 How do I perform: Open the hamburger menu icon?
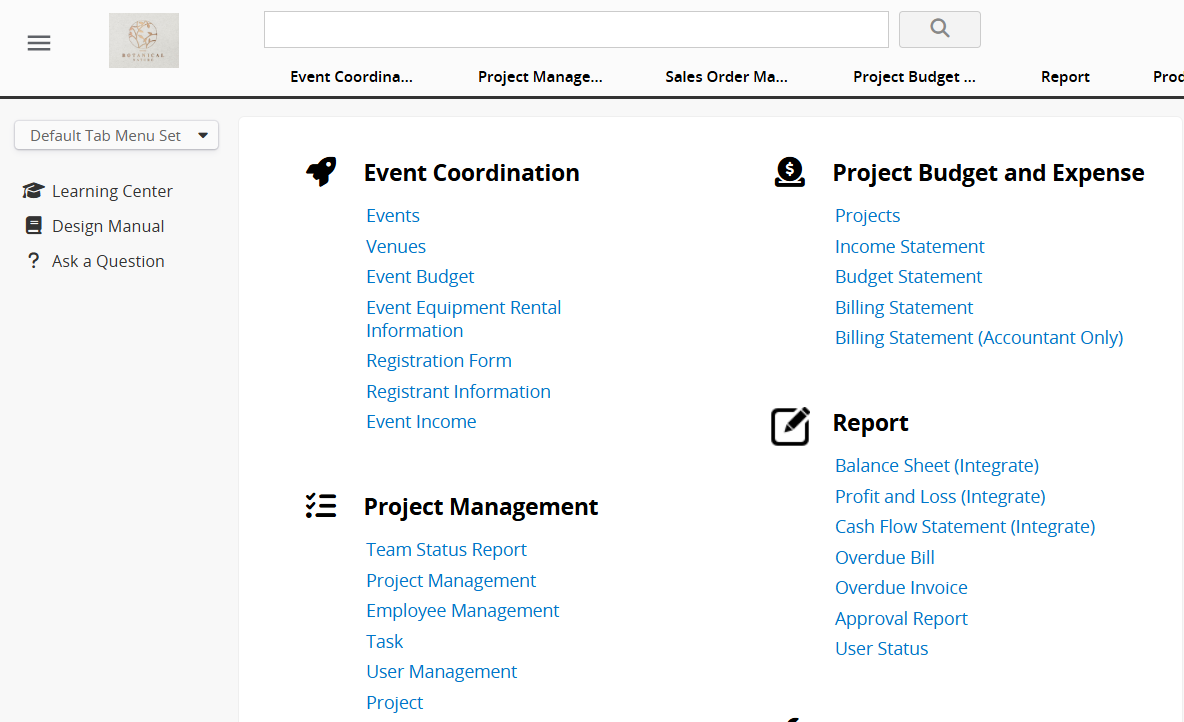(39, 43)
